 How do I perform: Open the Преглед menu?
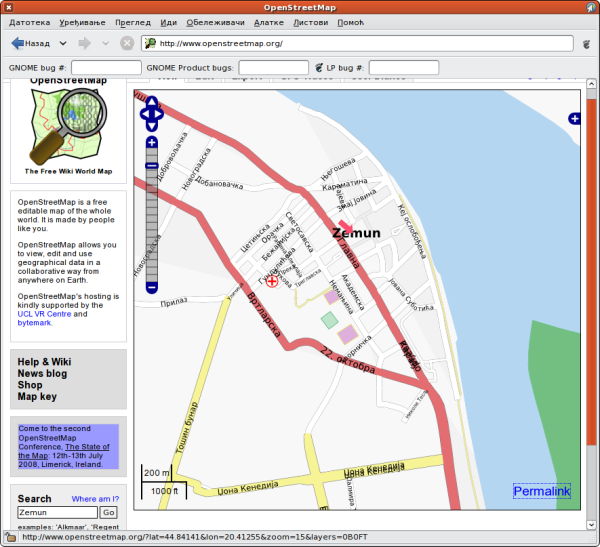tap(133, 23)
